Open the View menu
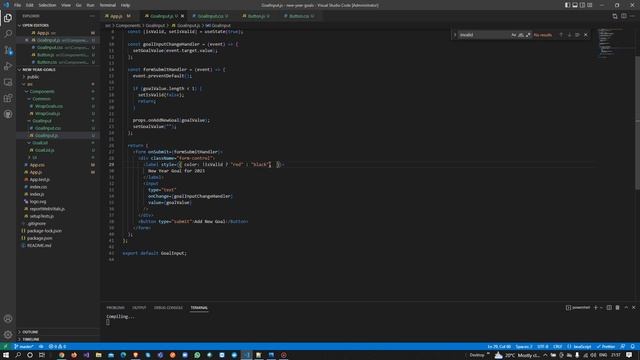 pyautogui.click(x=66, y=5)
